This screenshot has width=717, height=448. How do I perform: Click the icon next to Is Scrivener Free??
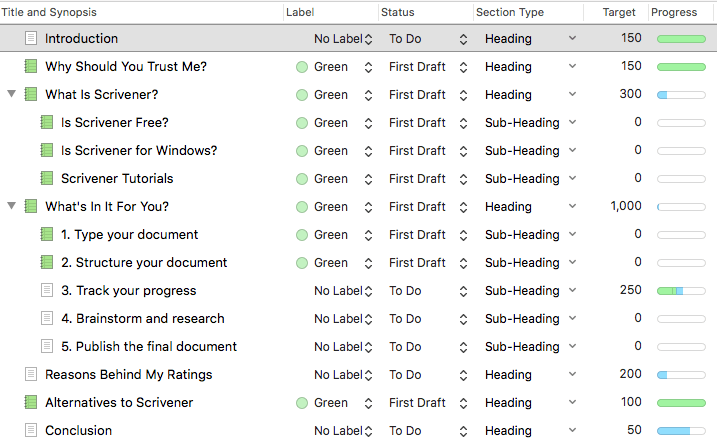(x=47, y=122)
